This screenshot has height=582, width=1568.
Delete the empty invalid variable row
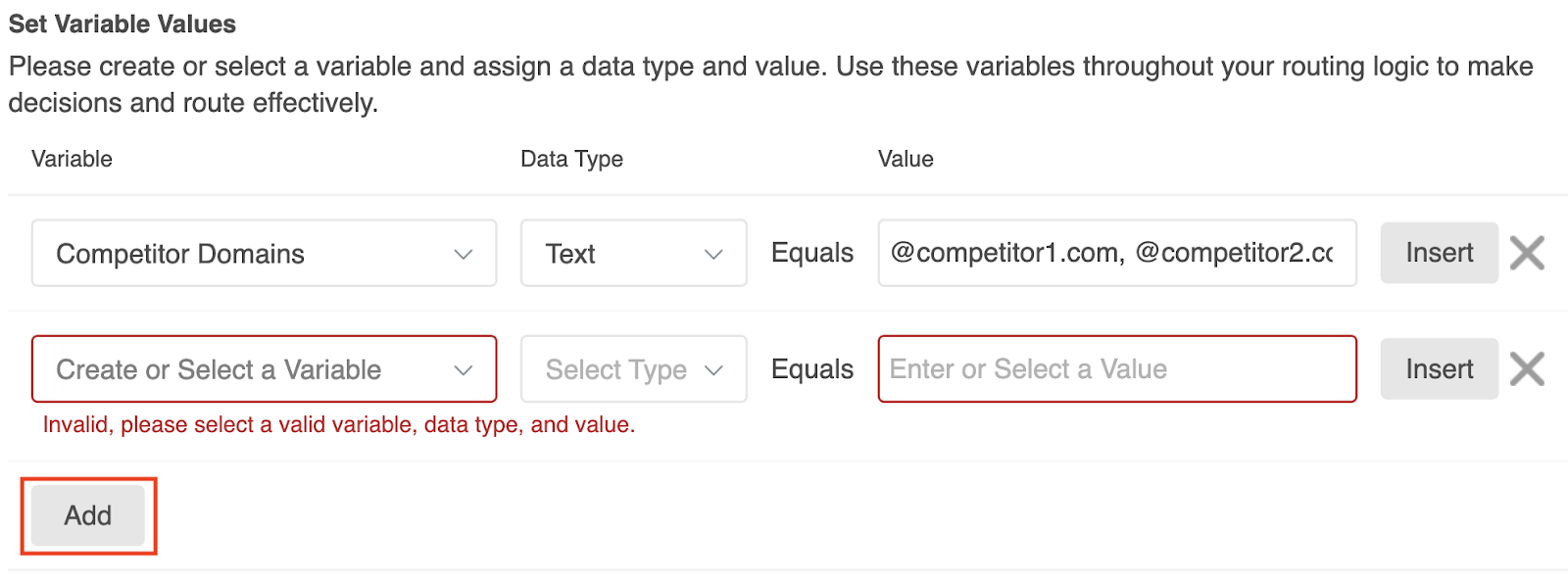coord(1527,369)
